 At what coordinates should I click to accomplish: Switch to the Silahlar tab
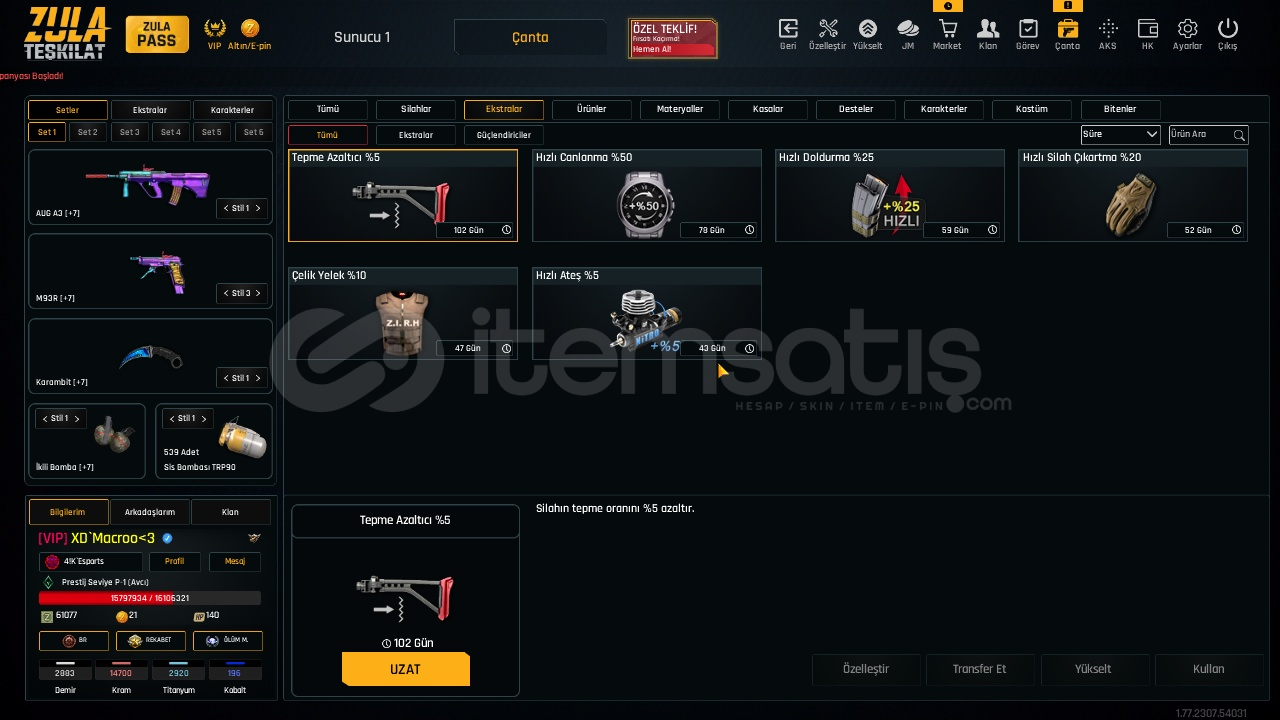[x=416, y=109]
